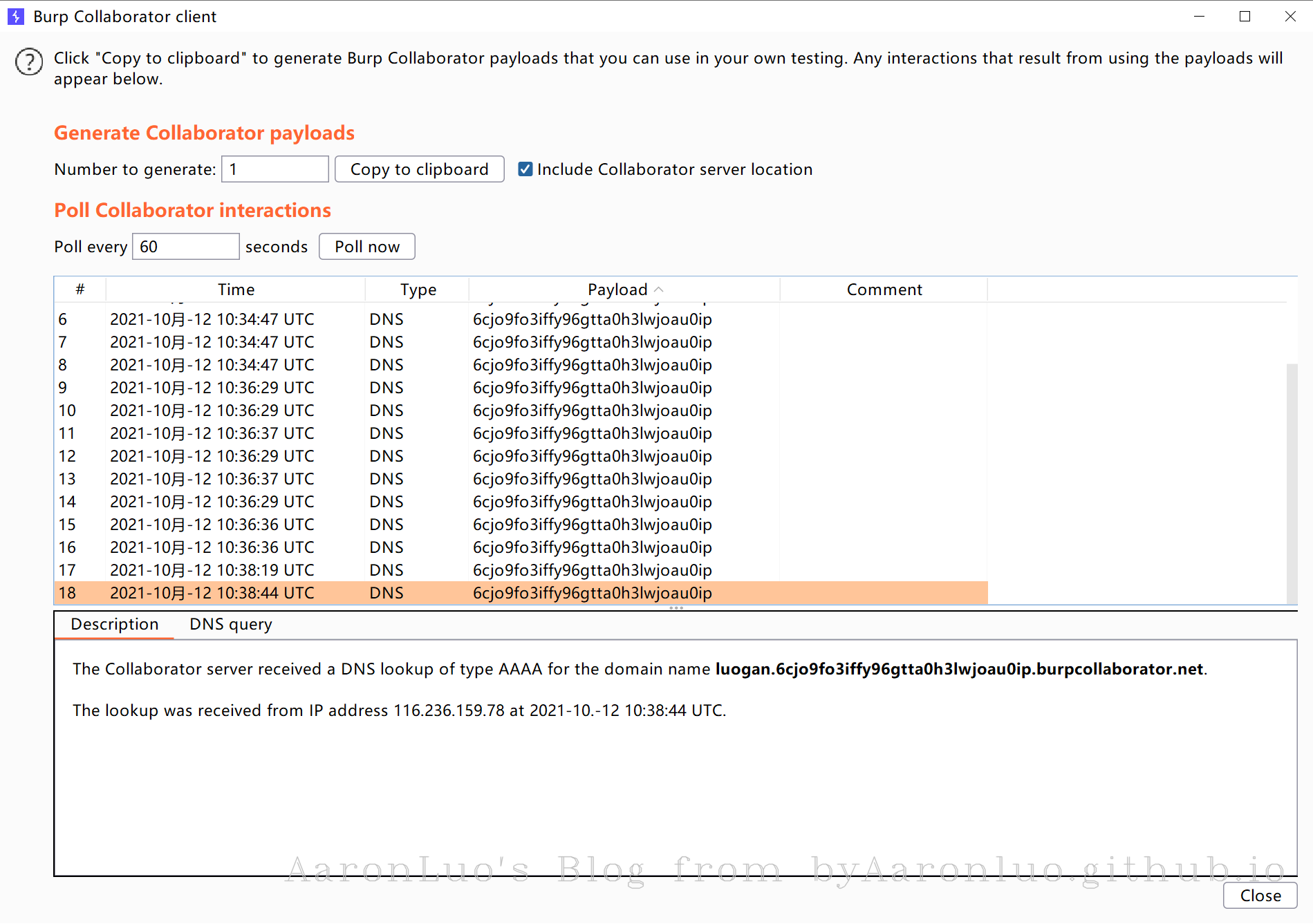
Task: Maximize the Burp Collaborator client window
Action: pyautogui.click(x=1245, y=17)
